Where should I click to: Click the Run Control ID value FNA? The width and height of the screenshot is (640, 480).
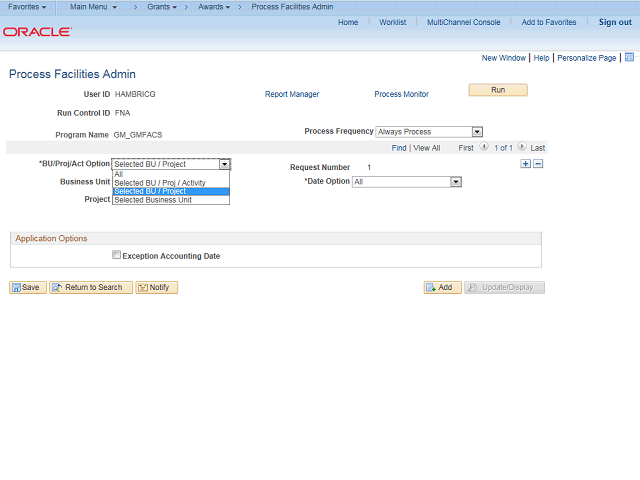(122, 113)
